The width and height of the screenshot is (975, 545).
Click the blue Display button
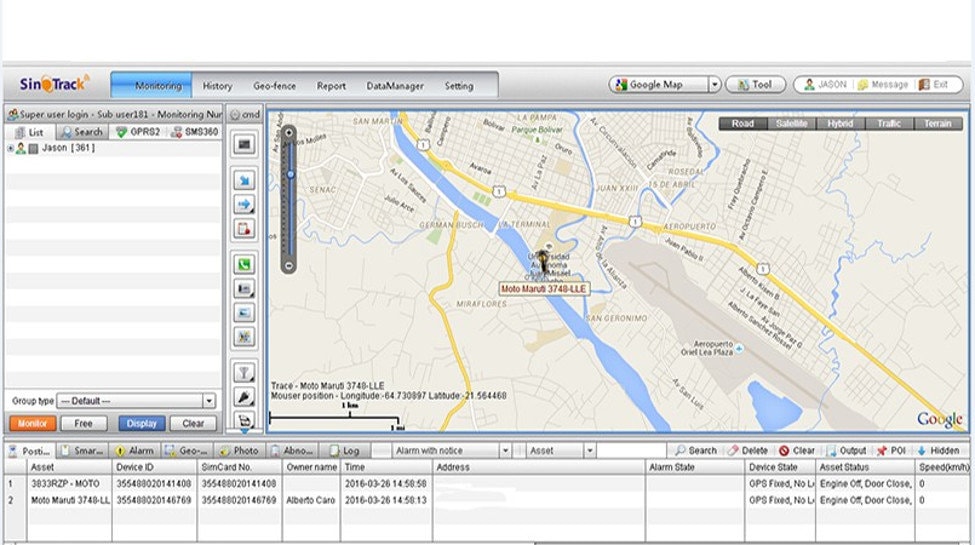(142, 423)
